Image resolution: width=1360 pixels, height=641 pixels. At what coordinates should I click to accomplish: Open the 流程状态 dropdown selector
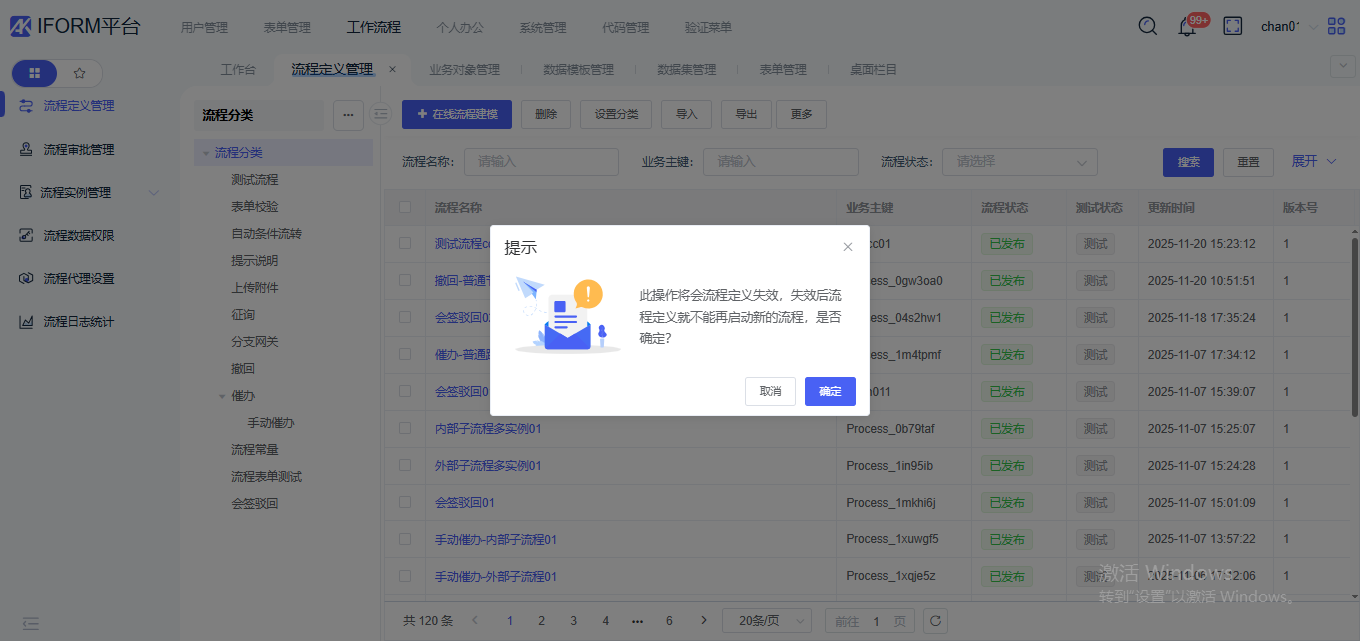coord(1019,162)
